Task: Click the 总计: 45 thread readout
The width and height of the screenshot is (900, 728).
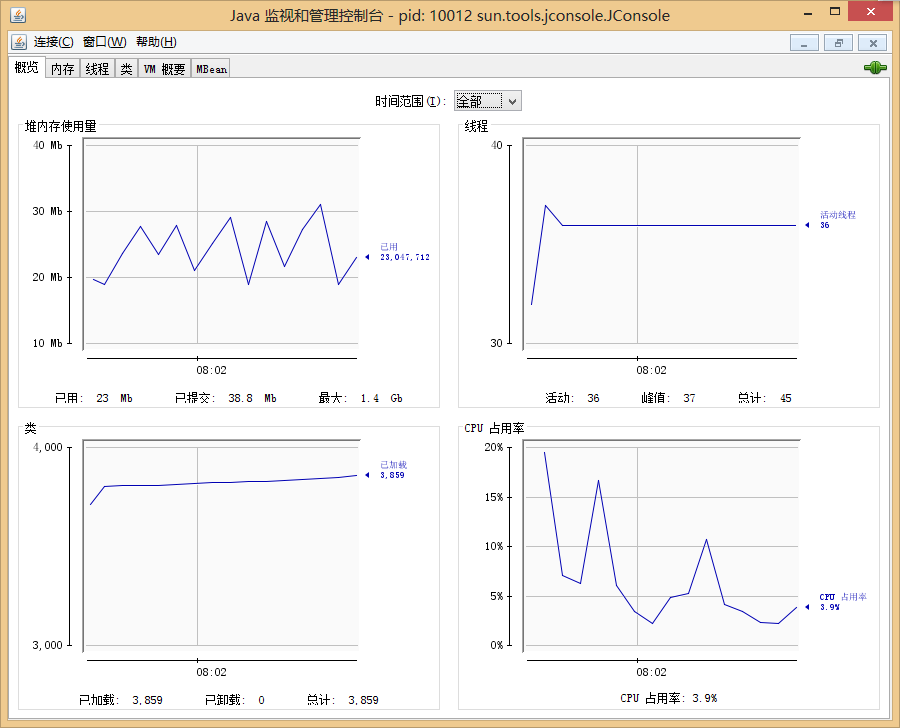Action: [765, 398]
